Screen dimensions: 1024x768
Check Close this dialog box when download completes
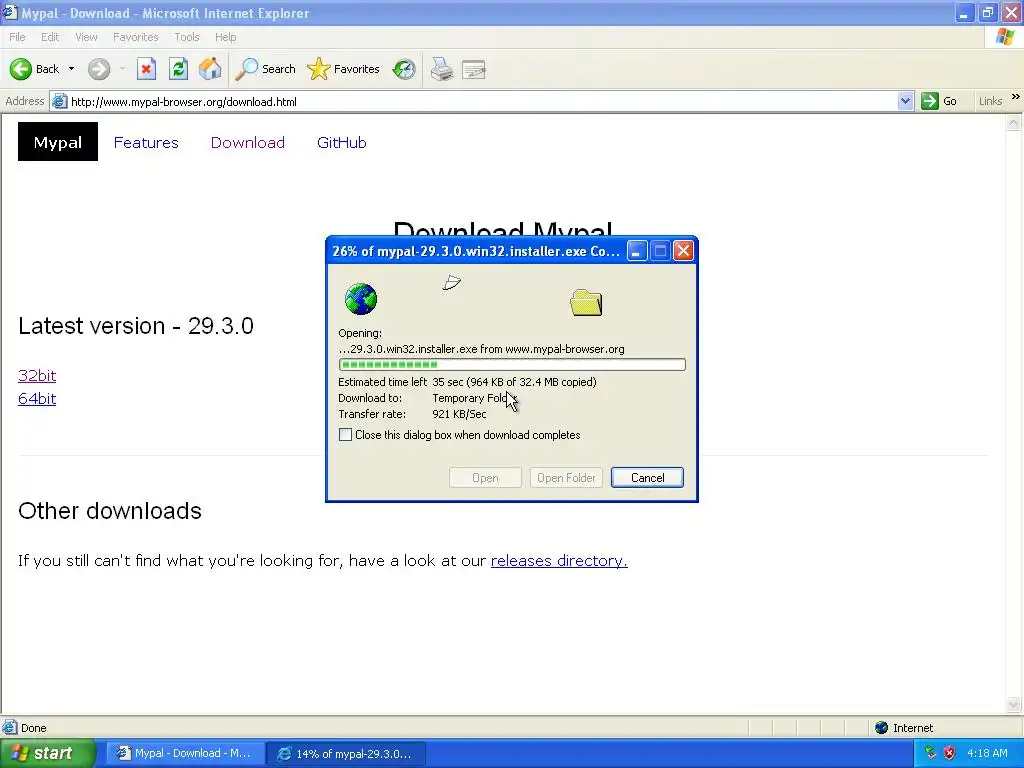(x=345, y=435)
